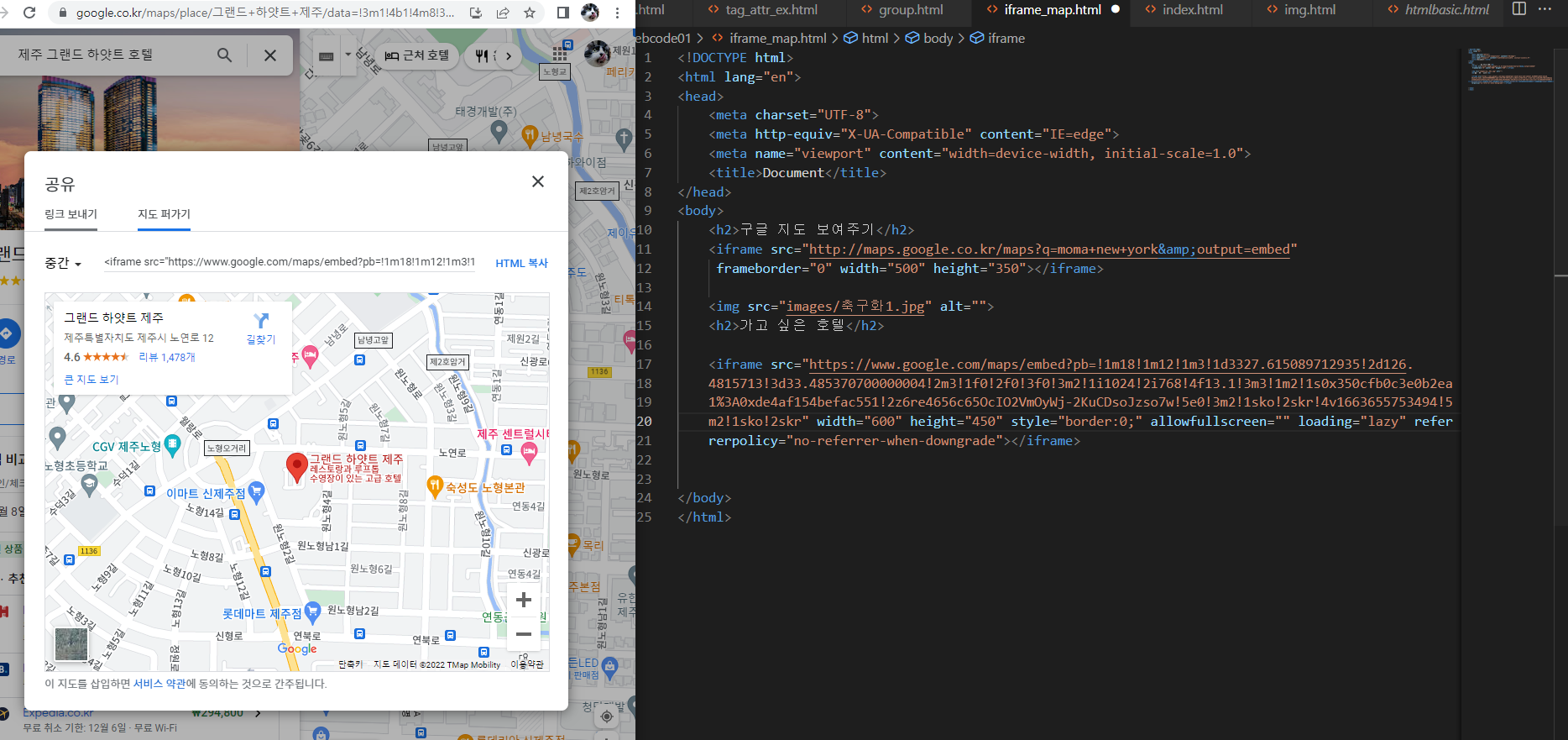Open the 서비스 약관 link
Viewport: 1568px width, 740px height.
pos(159,684)
